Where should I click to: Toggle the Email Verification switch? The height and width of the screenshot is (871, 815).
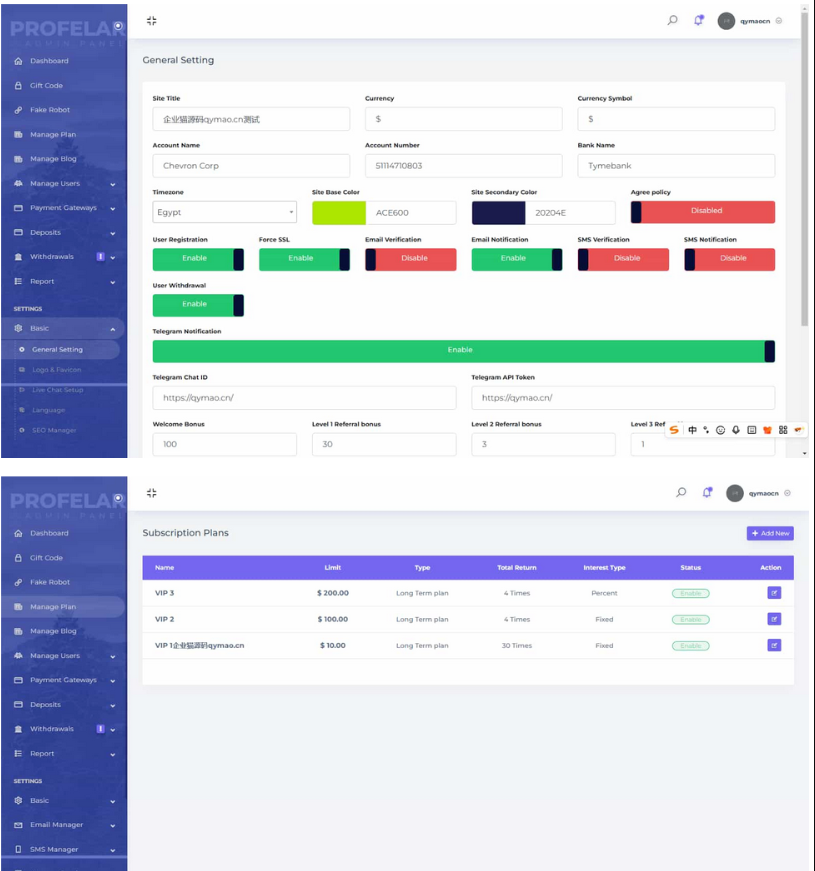pyautogui.click(x=410, y=258)
